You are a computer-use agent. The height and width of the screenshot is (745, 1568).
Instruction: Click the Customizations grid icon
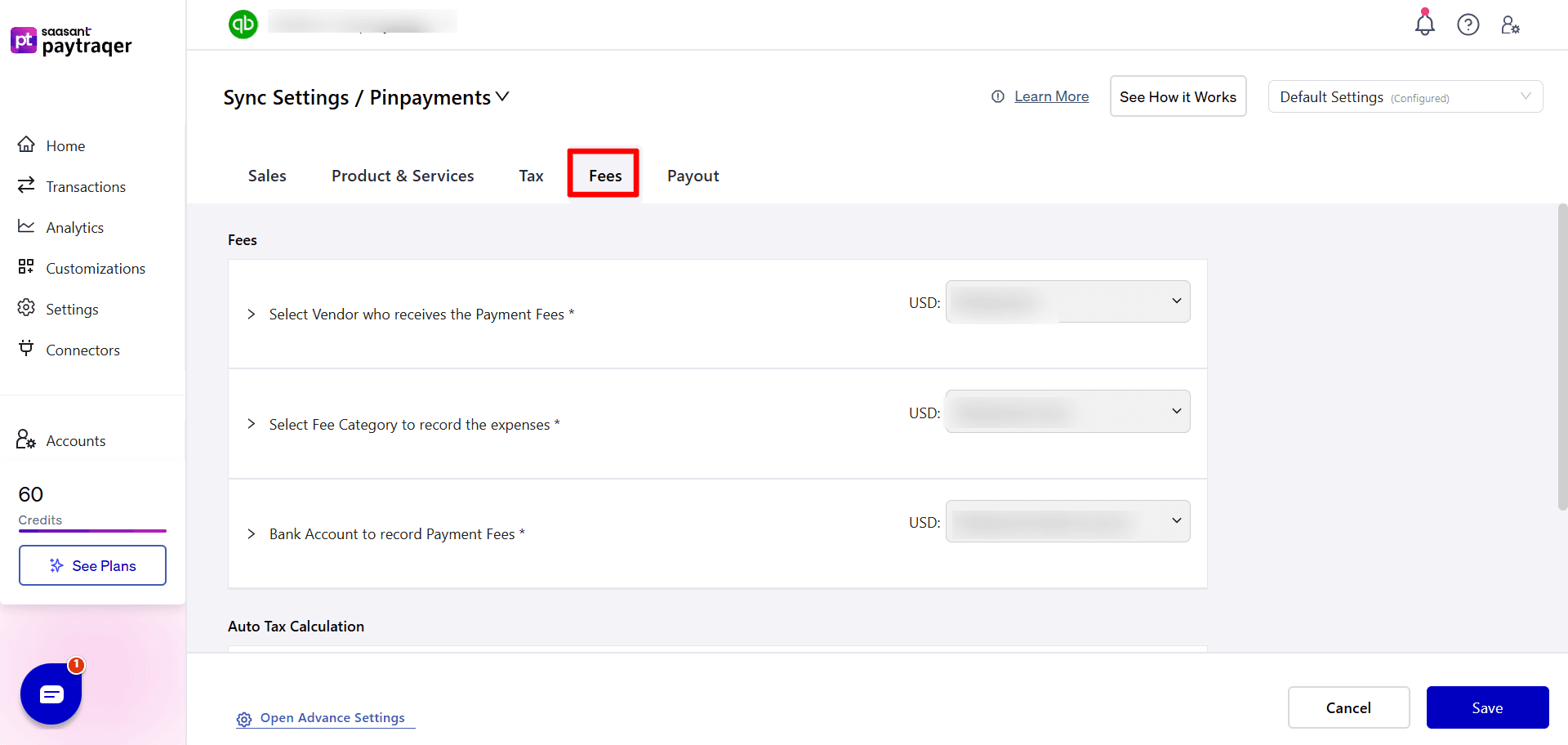click(x=27, y=267)
